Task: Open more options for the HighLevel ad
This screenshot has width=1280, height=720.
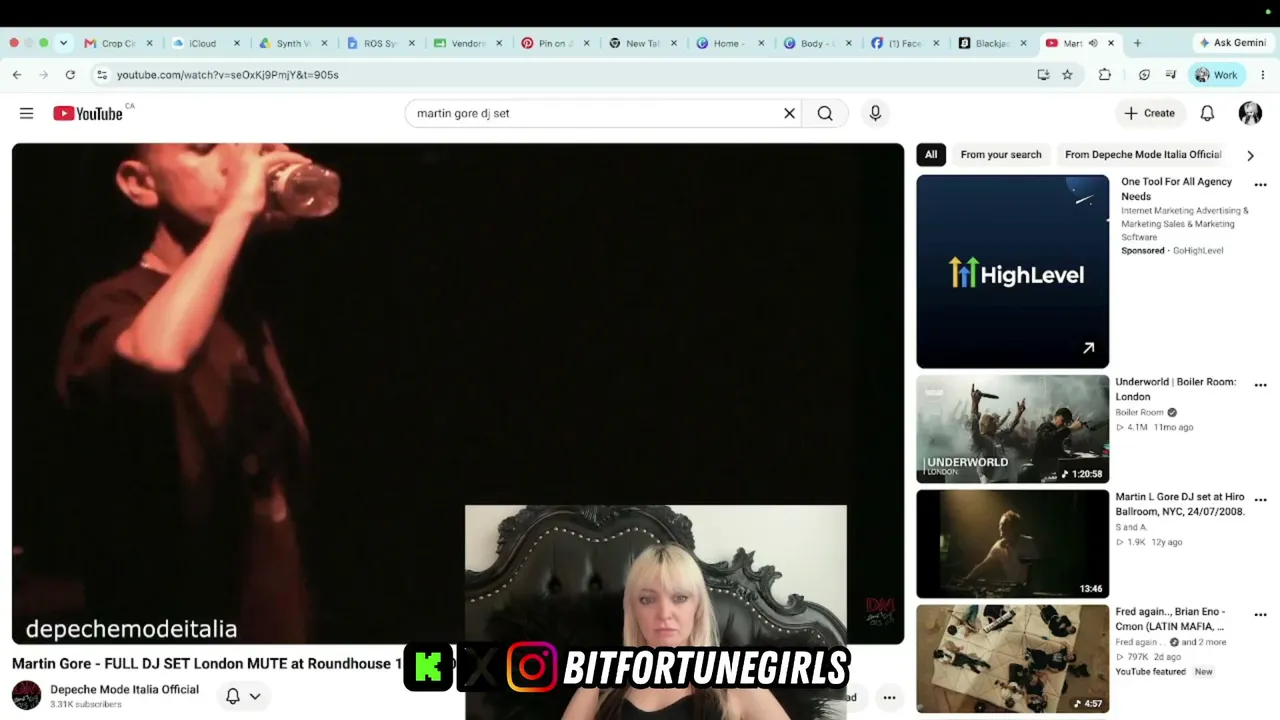Action: click(1260, 185)
